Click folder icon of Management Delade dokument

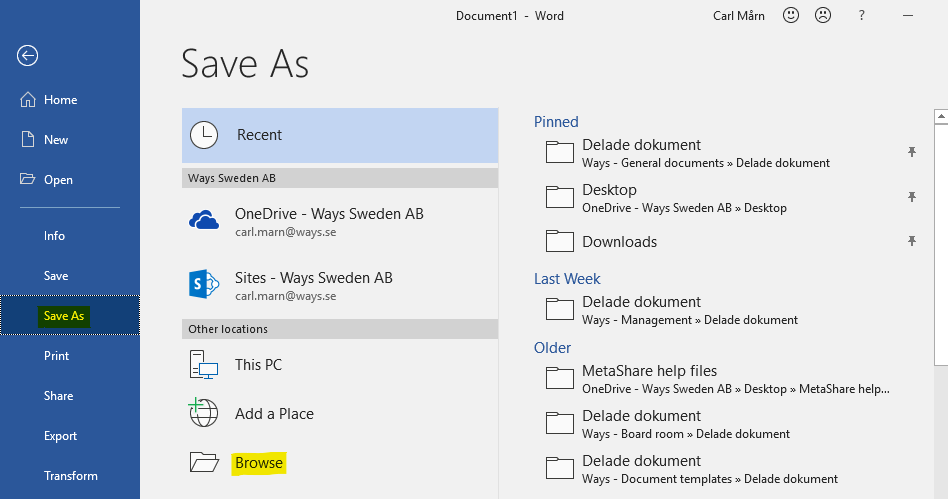(x=560, y=308)
